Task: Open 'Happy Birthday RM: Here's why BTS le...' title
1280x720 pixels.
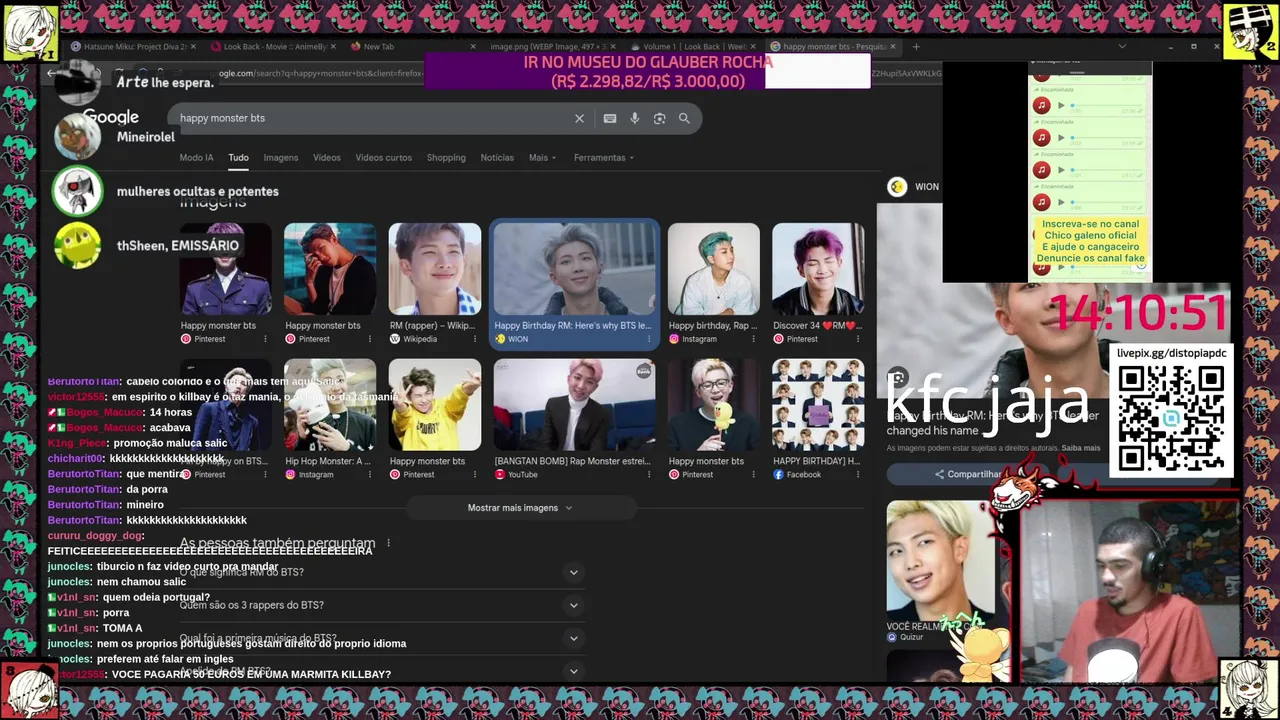Action: [572, 325]
